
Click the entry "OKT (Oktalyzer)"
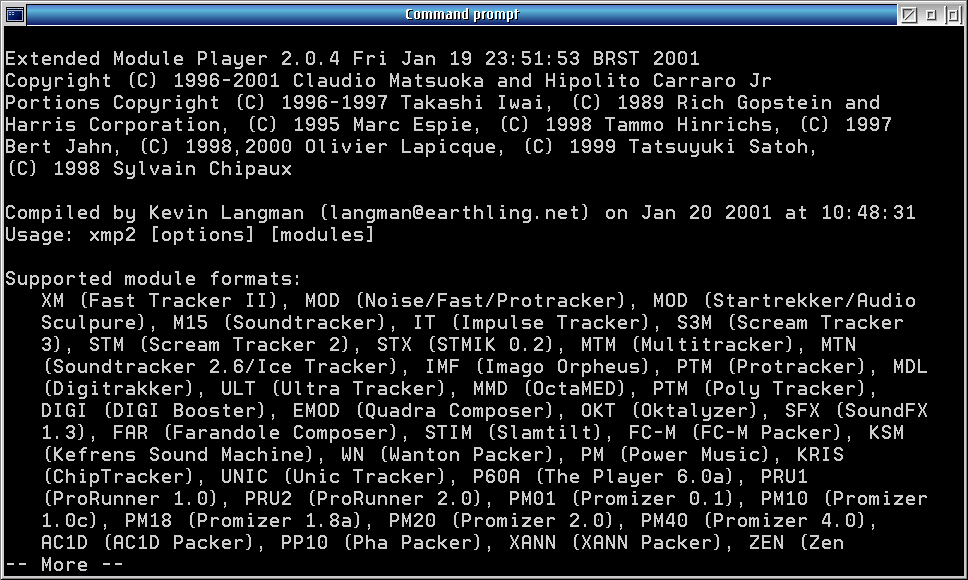669,411
